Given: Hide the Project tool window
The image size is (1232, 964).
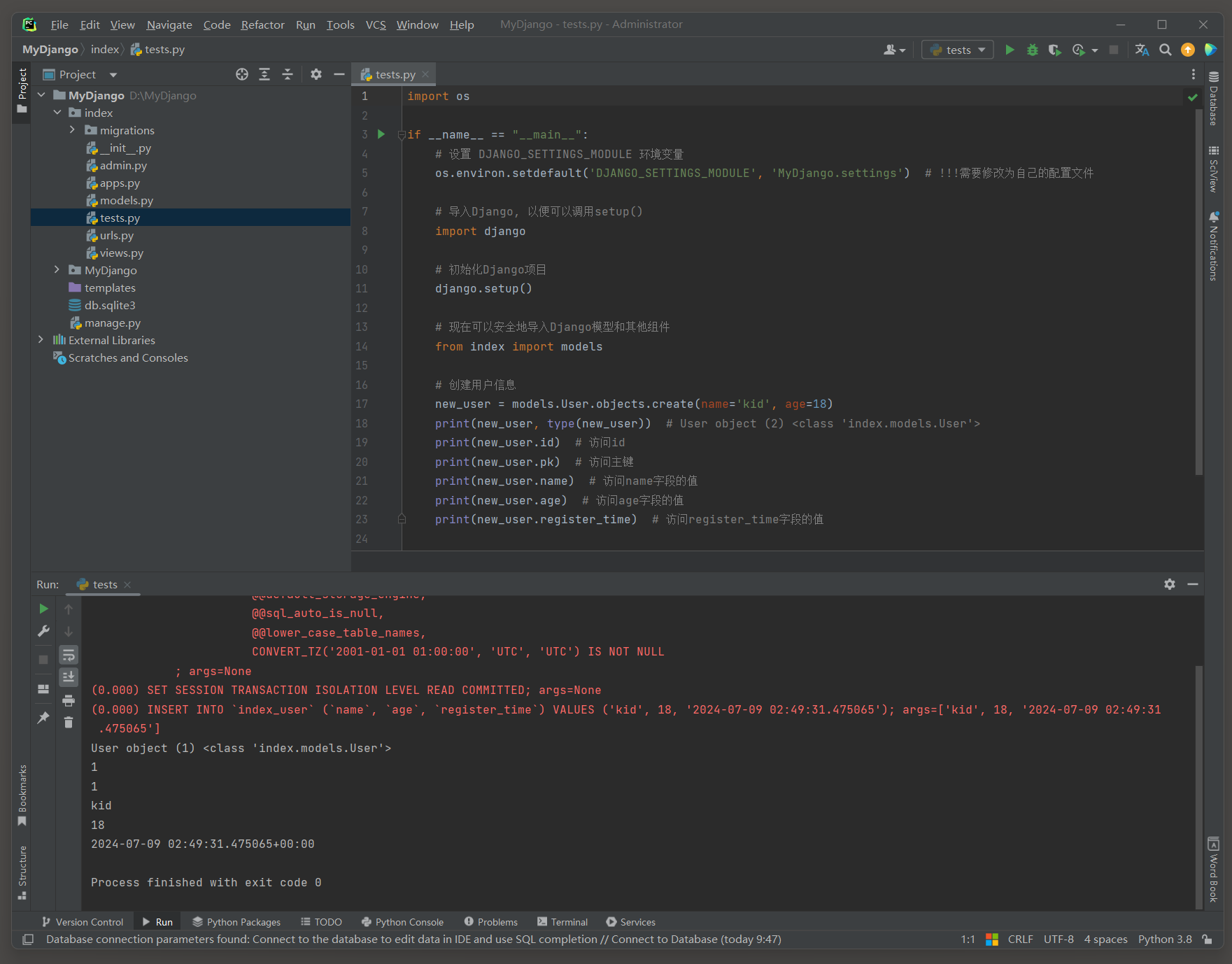Looking at the screenshot, I should 339,74.
